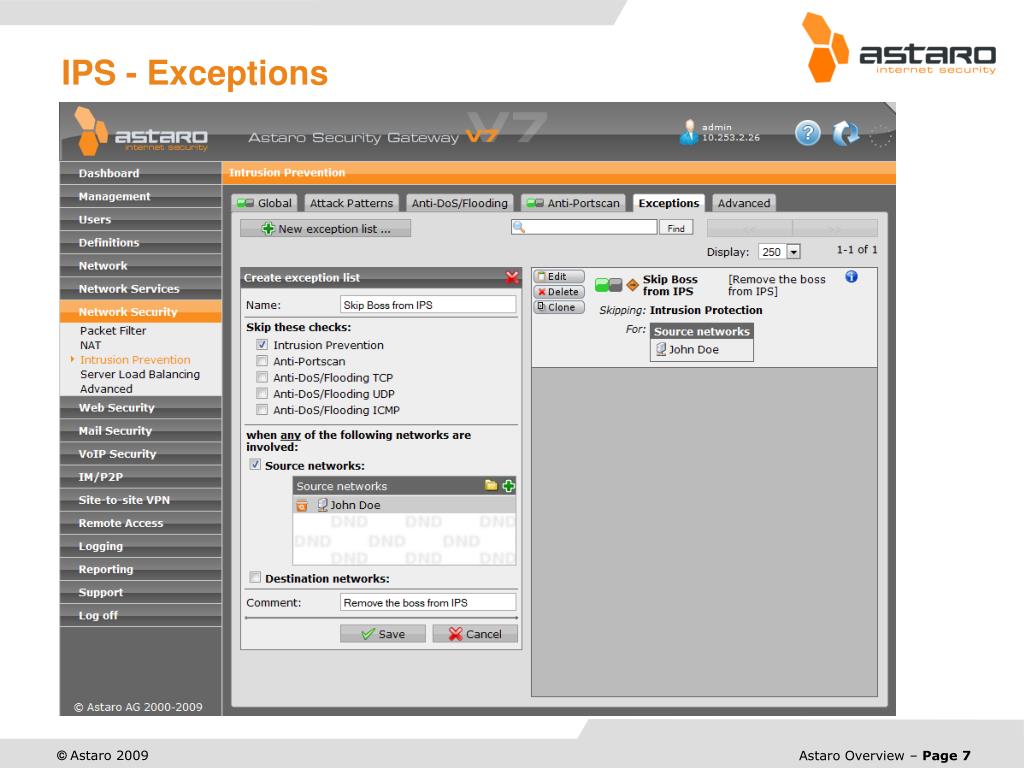Click the admin user avatar icon
This screenshot has width=1024, height=768.
(x=688, y=133)
